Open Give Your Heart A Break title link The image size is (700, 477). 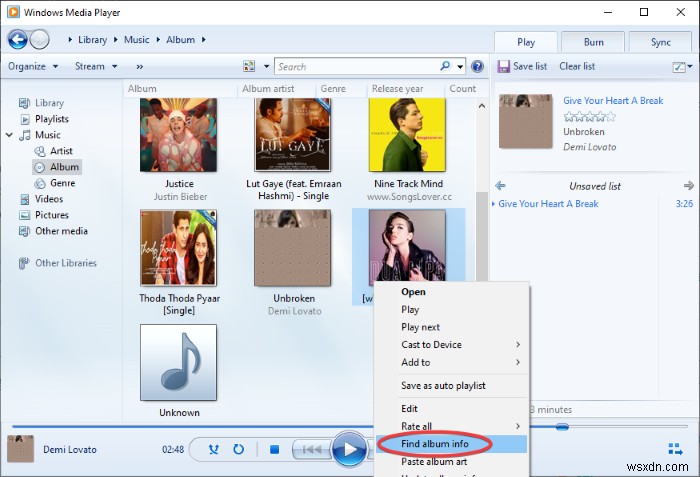[613, 100]
